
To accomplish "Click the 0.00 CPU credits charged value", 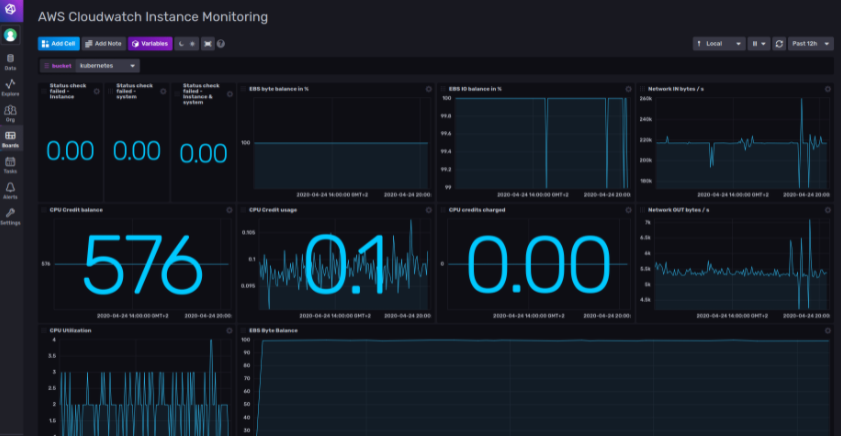I will pyautogui.click(x=538, y=264).
